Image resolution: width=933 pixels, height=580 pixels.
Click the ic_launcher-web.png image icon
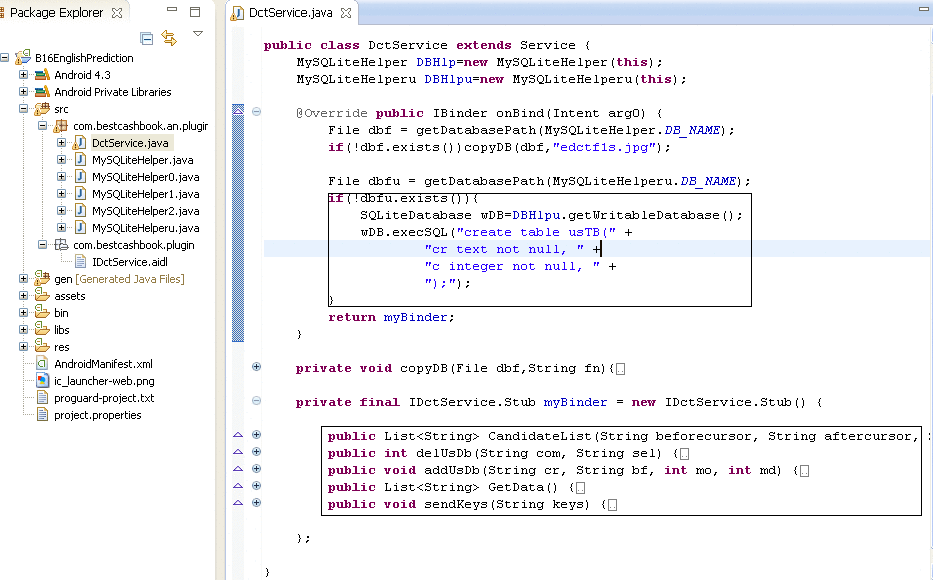click(x=42, y=381)
